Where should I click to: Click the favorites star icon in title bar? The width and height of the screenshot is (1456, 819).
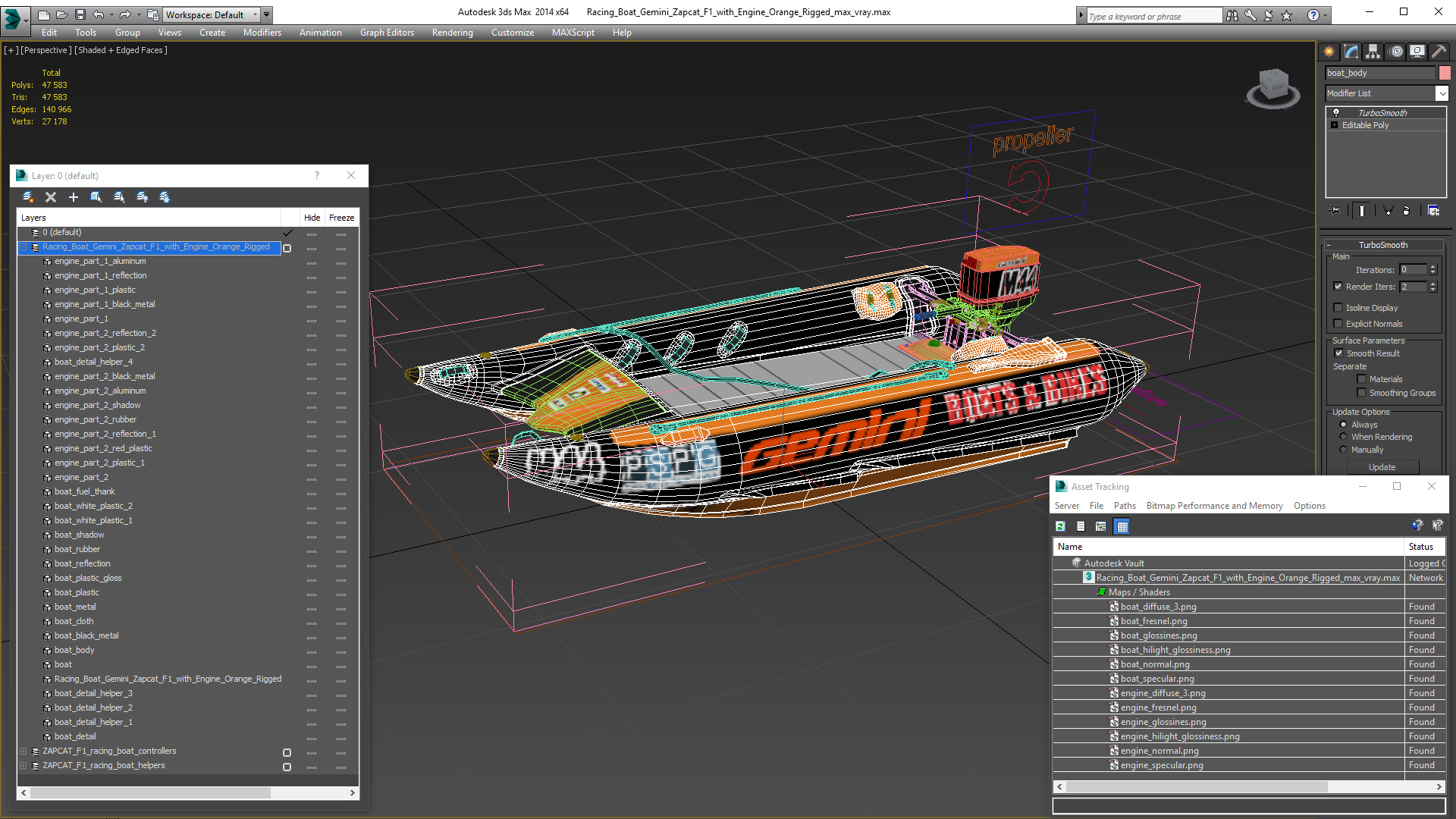[x=1287, y=15]
